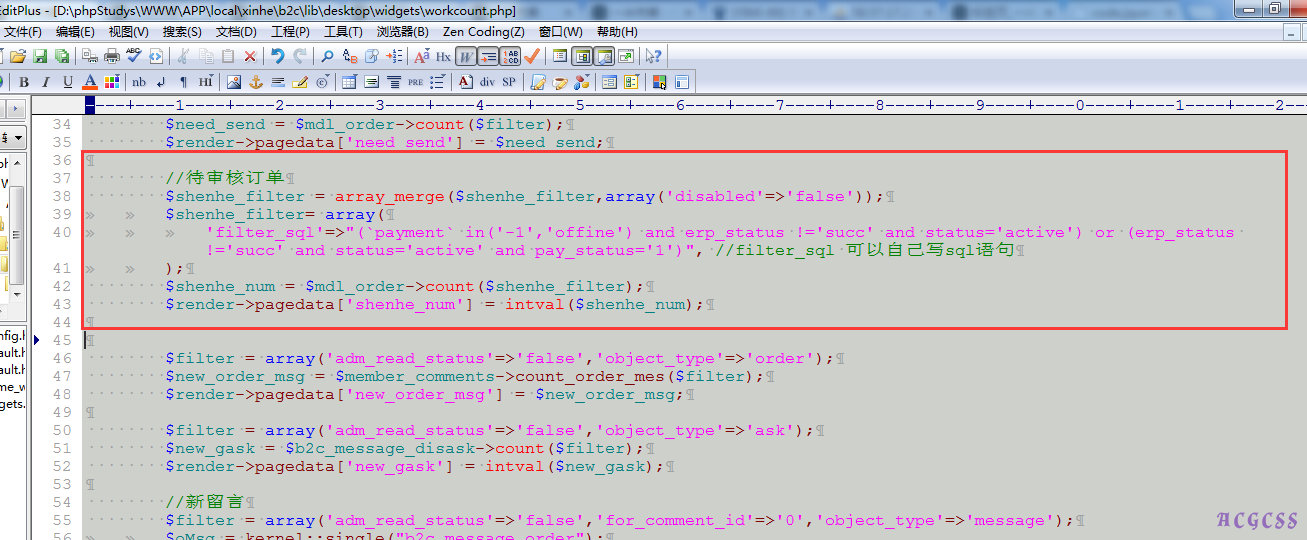Apply Bold formatting with the B icon

24,82
